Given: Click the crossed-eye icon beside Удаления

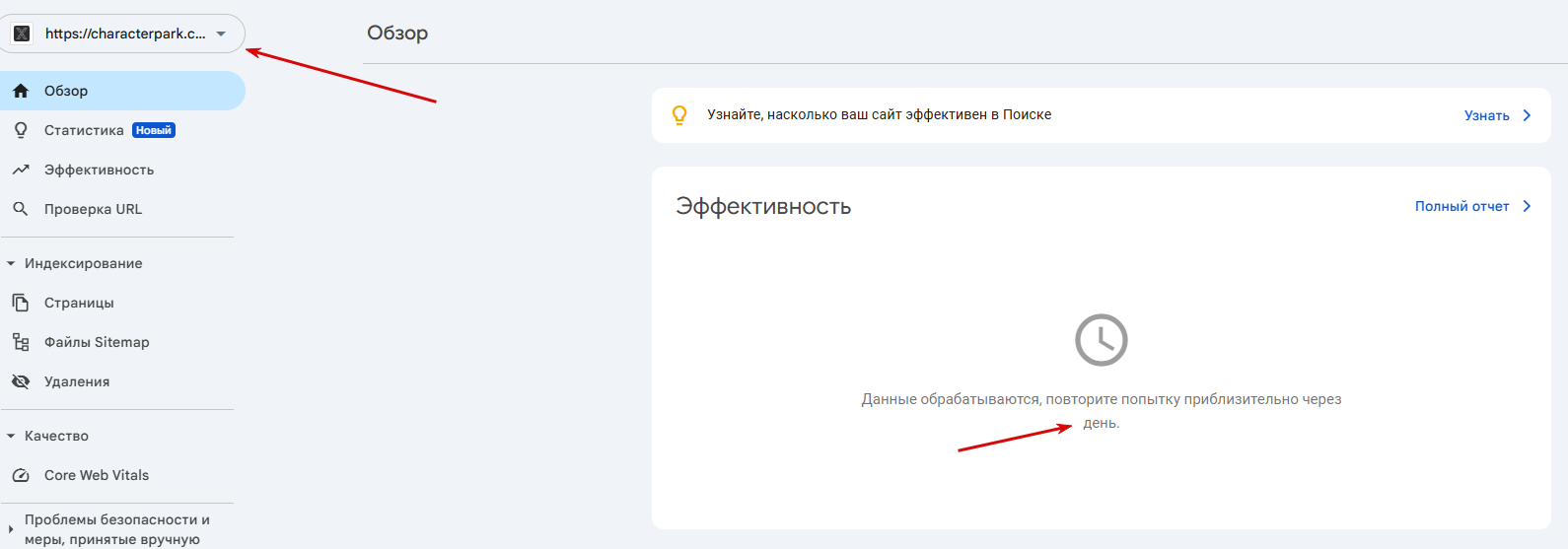Looking at the screenshot, I should 21,381.
